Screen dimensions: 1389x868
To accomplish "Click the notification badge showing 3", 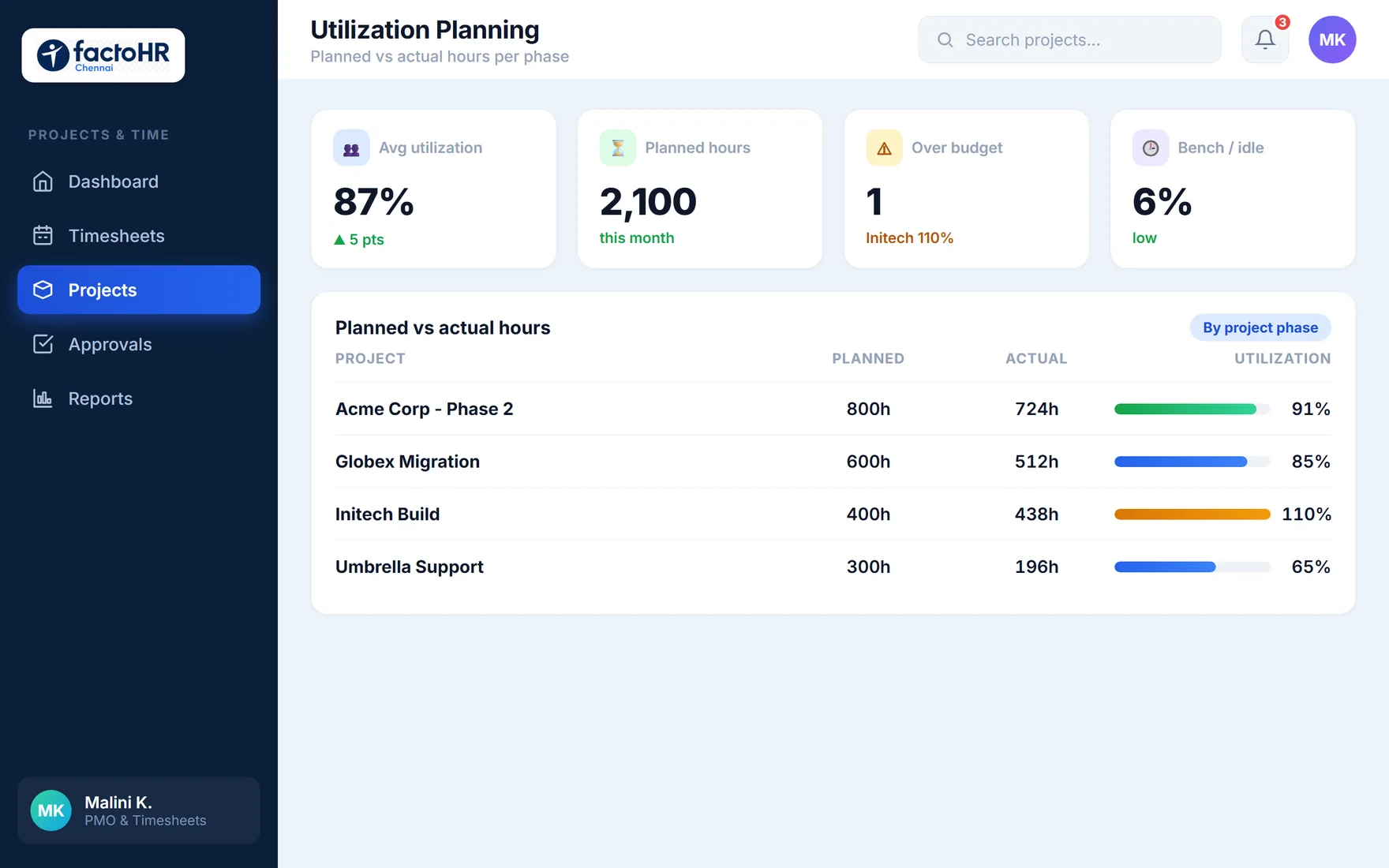I will point(1282,22).
